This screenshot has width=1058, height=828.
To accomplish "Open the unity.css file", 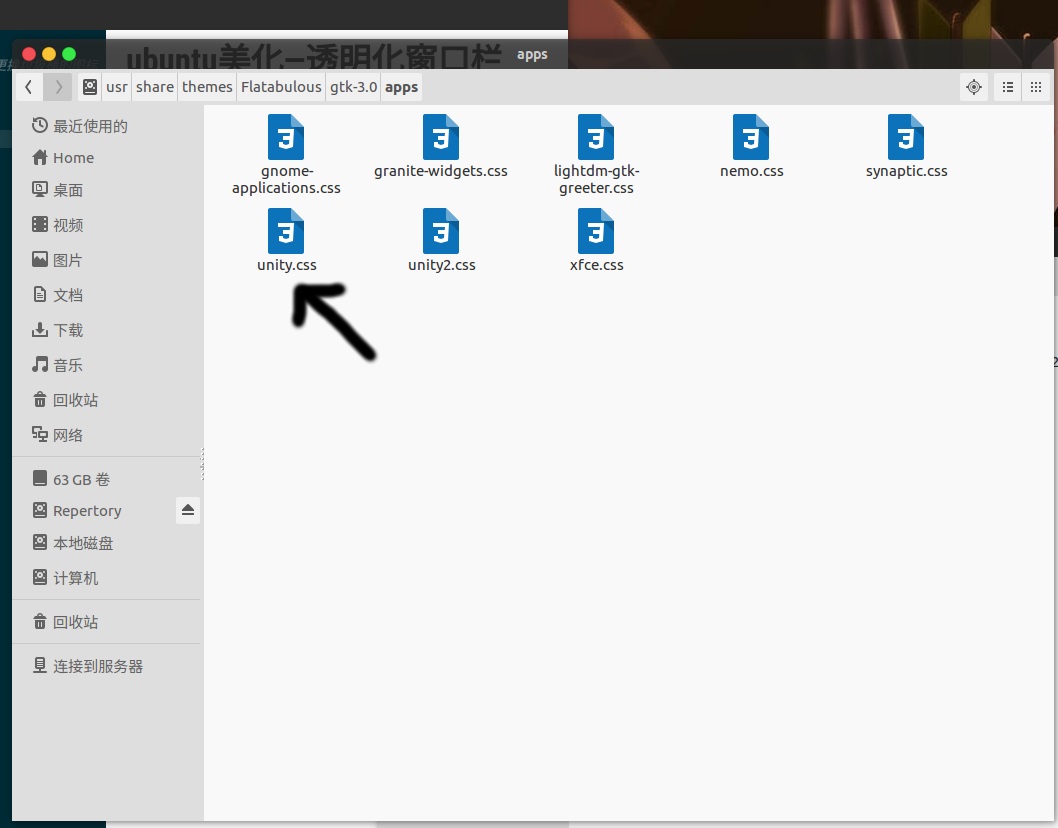I will coord(286,232).
